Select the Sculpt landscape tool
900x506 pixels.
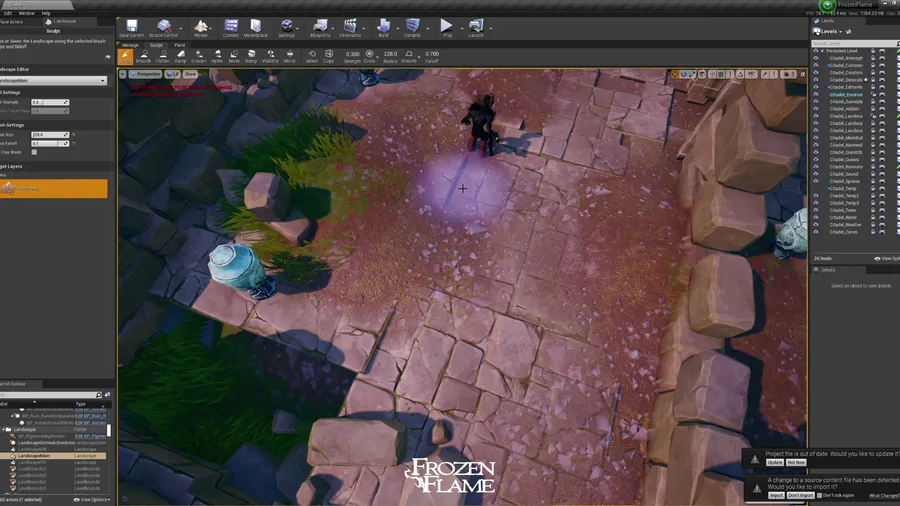tap(125, 56)
